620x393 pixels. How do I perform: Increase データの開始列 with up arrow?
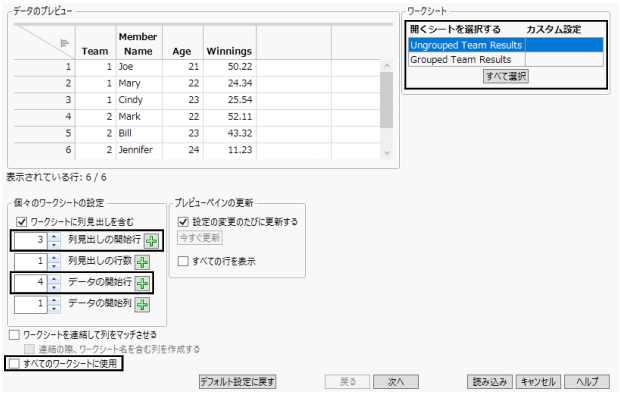pyautogui.click(x=54, y=300)
